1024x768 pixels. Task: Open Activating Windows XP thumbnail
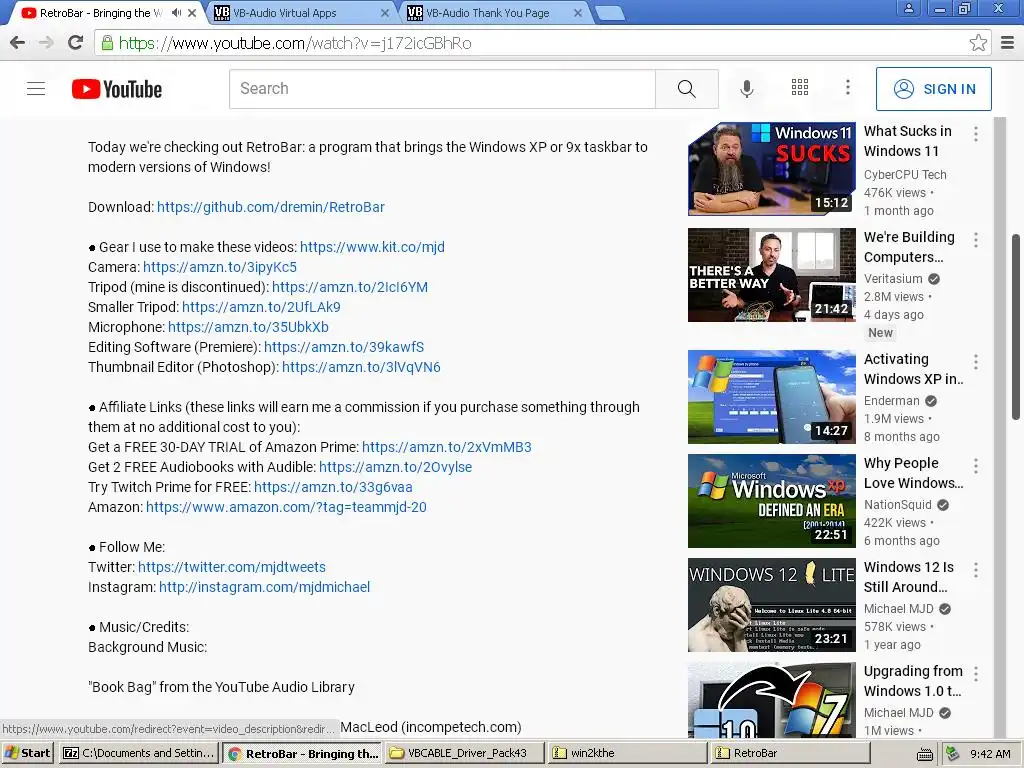tap(771, 397)
